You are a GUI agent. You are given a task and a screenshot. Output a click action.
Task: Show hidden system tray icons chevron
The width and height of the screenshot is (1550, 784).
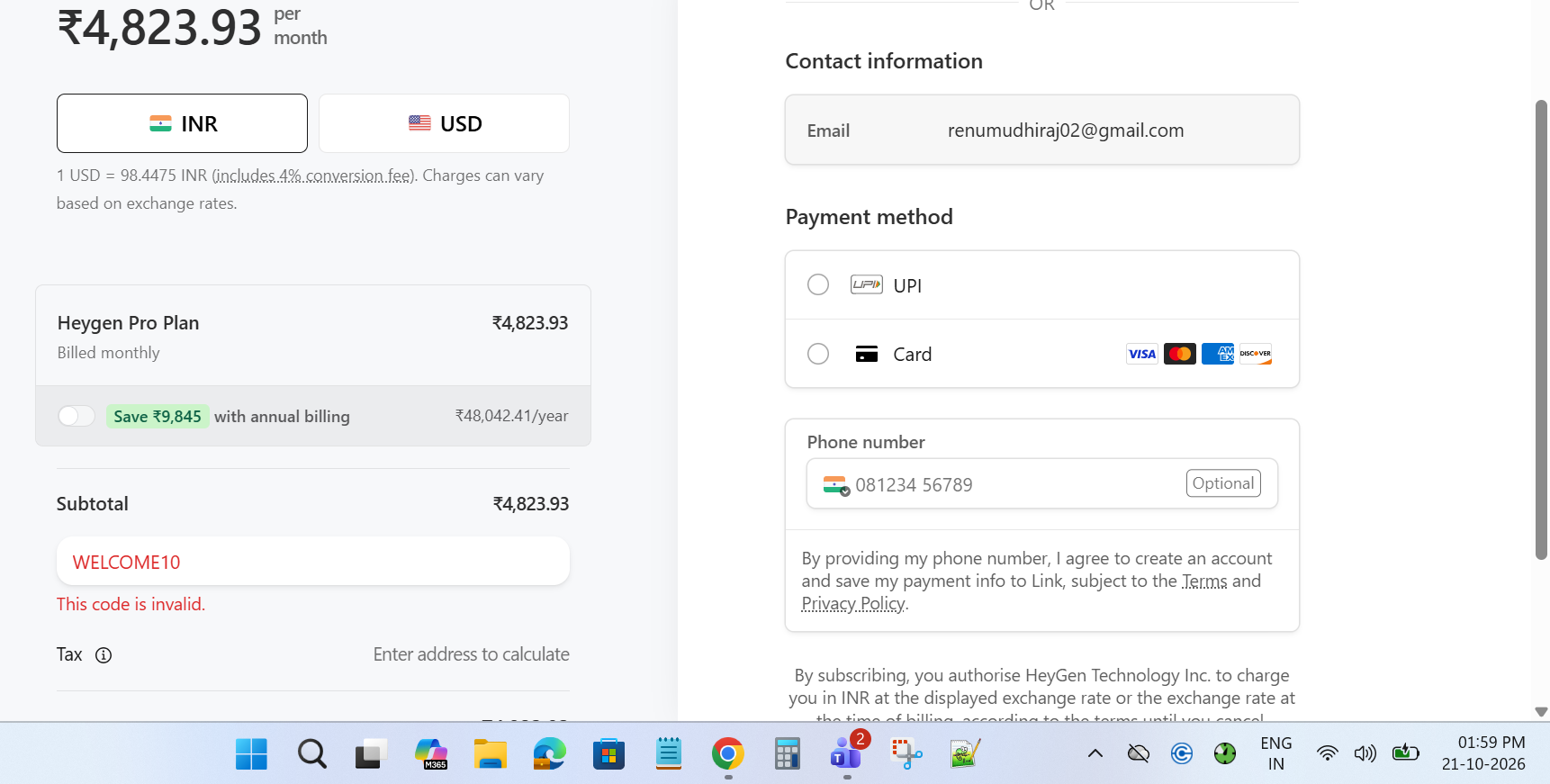click(1095, 753)
